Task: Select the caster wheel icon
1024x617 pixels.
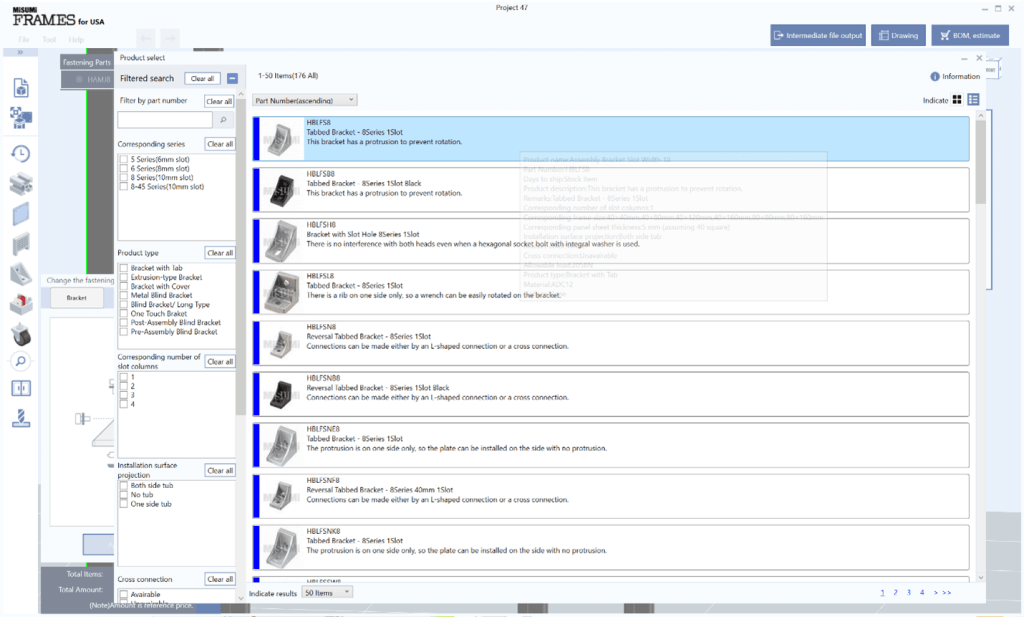Action: 21,334
